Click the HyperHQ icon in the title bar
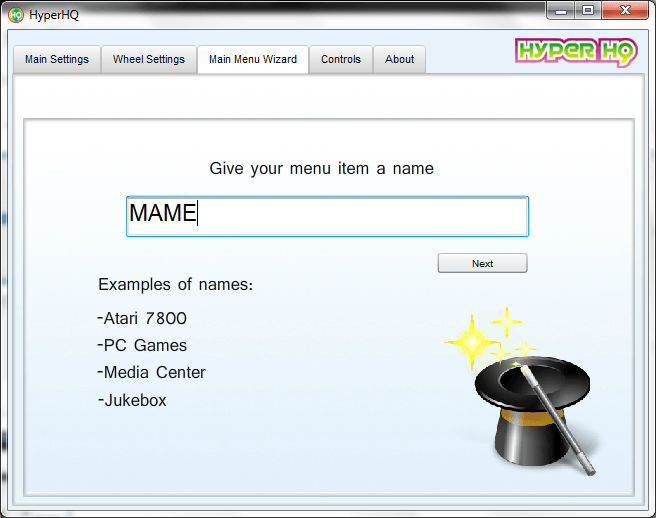The height and width of the screenshot is (518, 656). coord(16,14)
